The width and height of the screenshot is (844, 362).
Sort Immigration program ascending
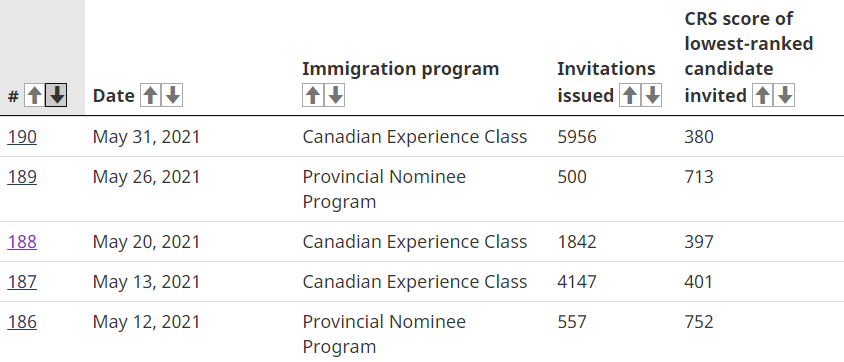[313, 96]
